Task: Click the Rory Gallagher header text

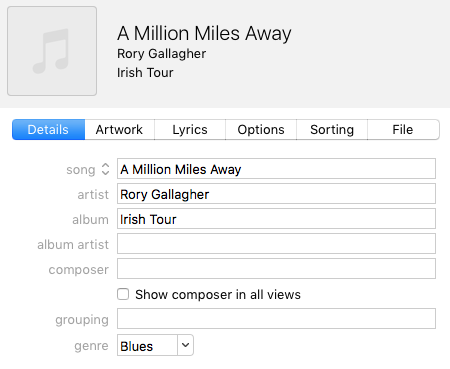Action: pos(161,54)
